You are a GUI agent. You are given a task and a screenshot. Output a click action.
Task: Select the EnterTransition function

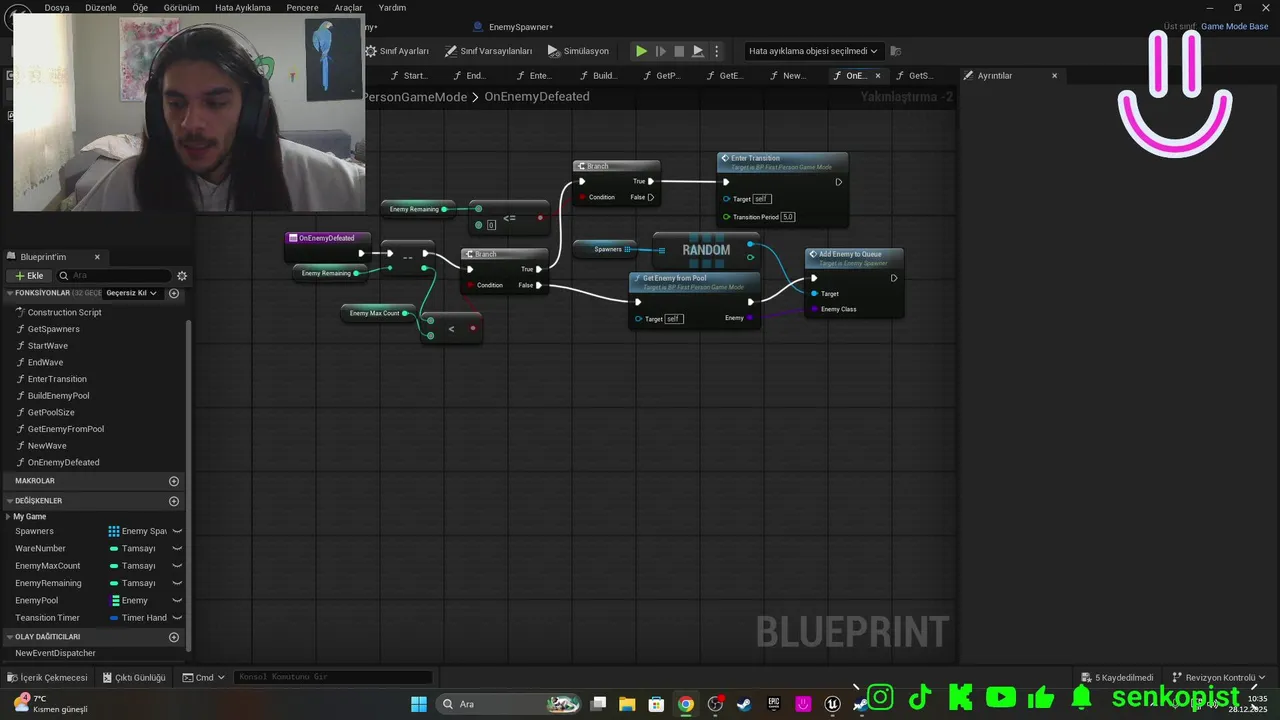(x=57, y=379)
